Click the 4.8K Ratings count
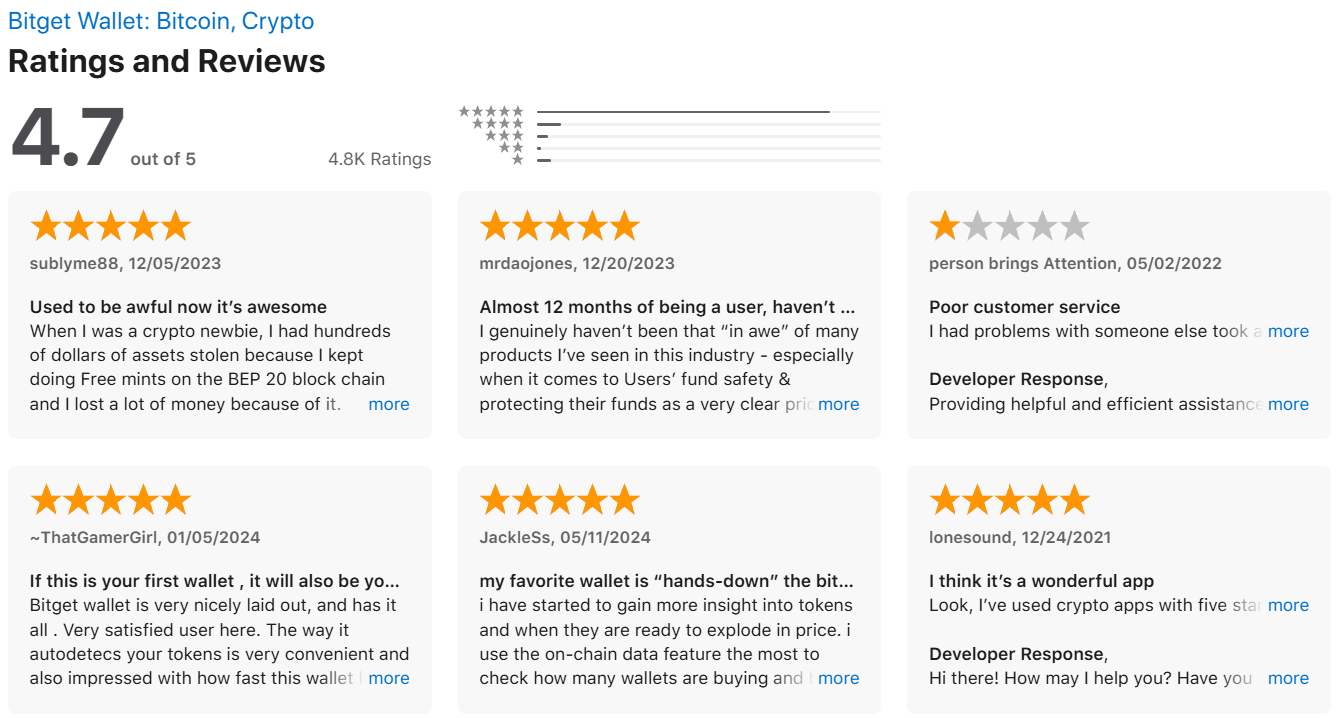The height and width of the screenshot is (718, 1344). point(380,159)
